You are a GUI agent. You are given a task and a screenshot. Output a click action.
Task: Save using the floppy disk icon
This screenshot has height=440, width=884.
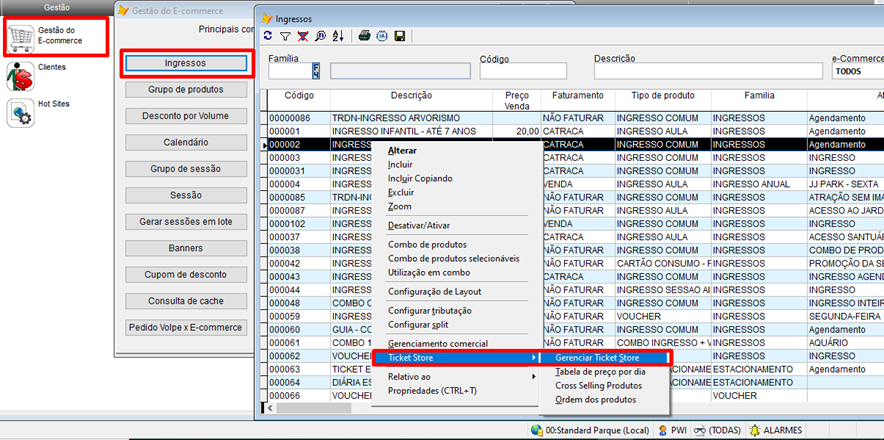click(x=400, y=36)
